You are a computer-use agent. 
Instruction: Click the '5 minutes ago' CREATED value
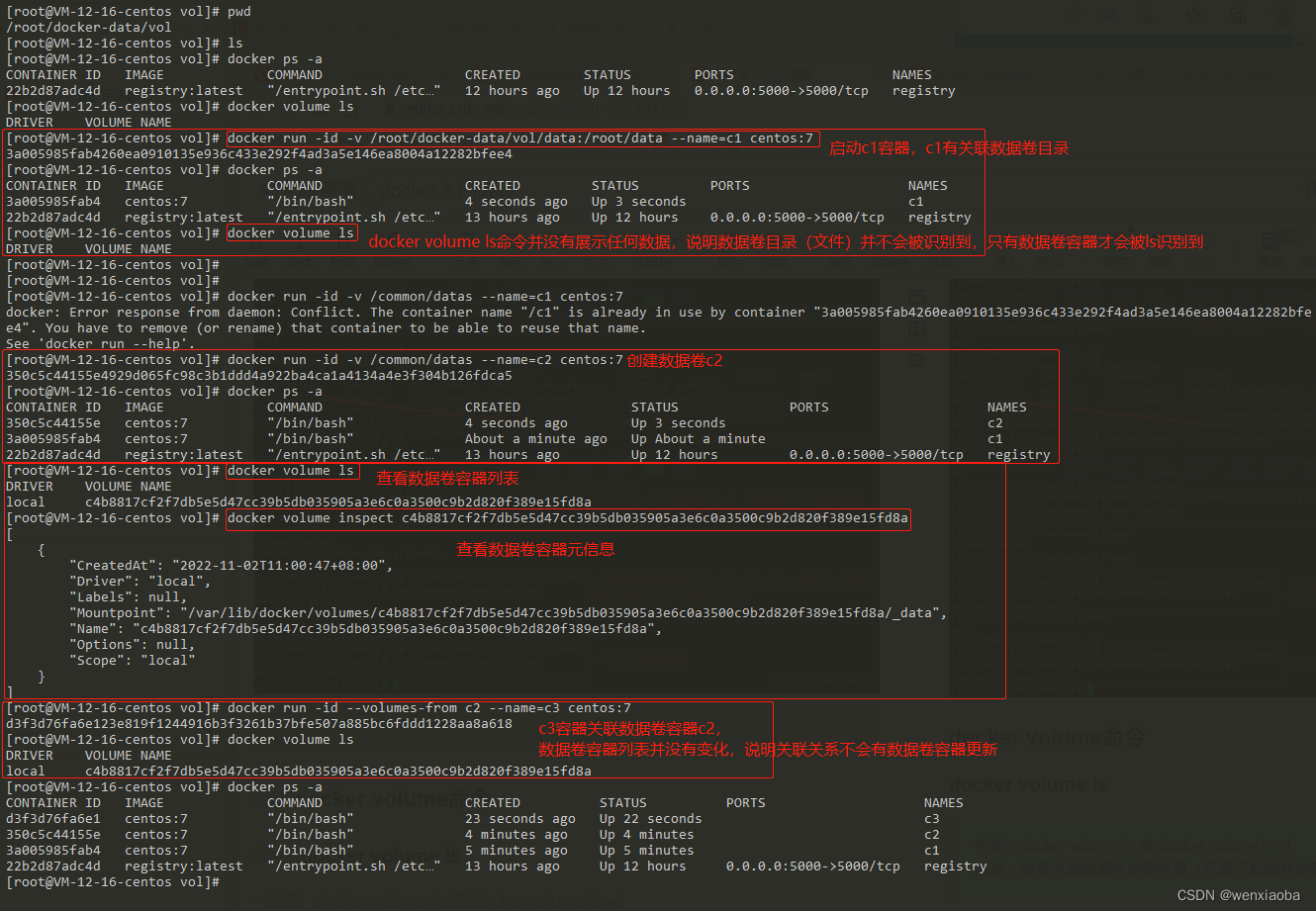pos(517,851)
